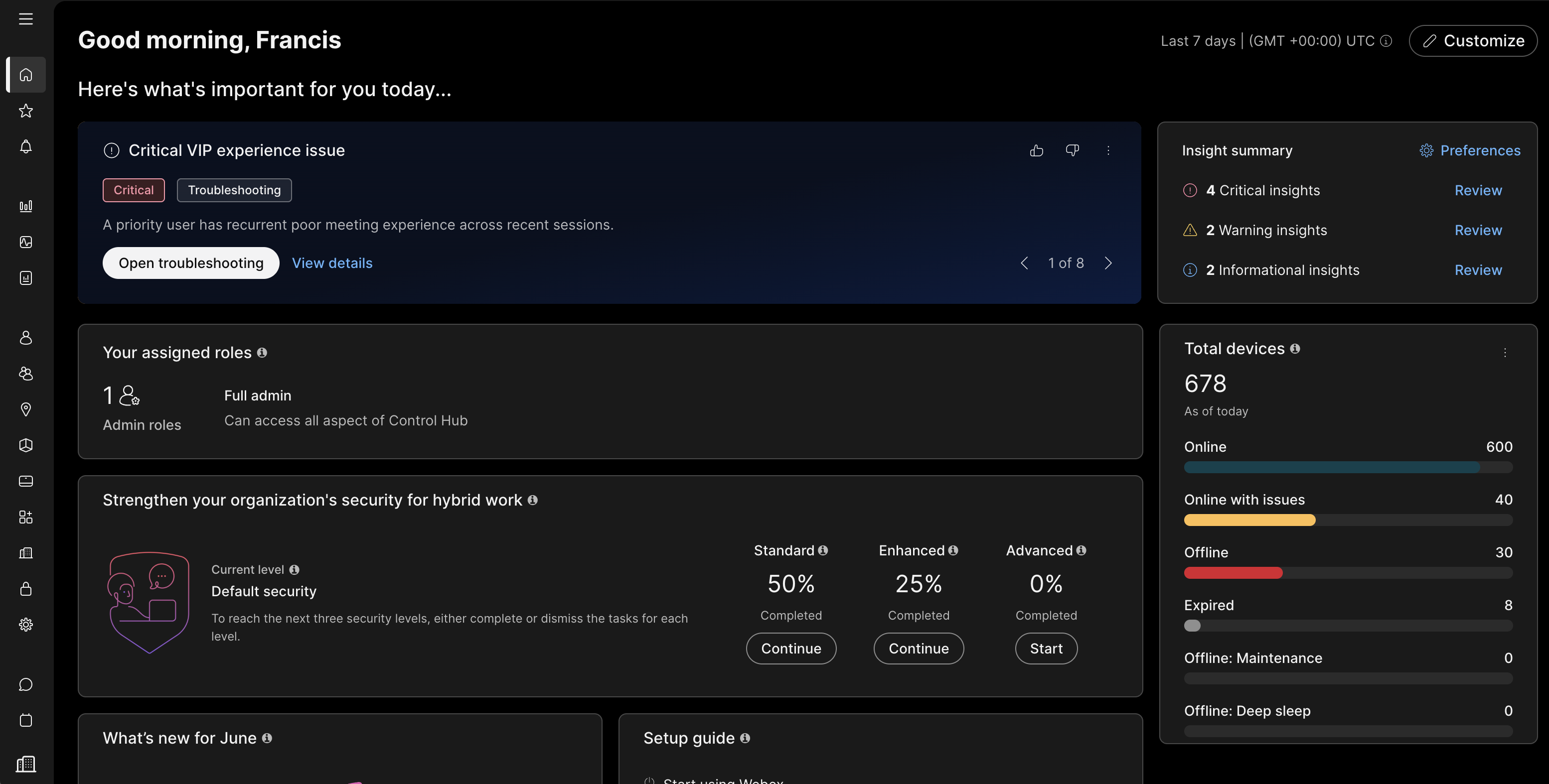Show info for What's new for June
Image resolution: width=1549 pixels, height=784 pixels.
267,738
